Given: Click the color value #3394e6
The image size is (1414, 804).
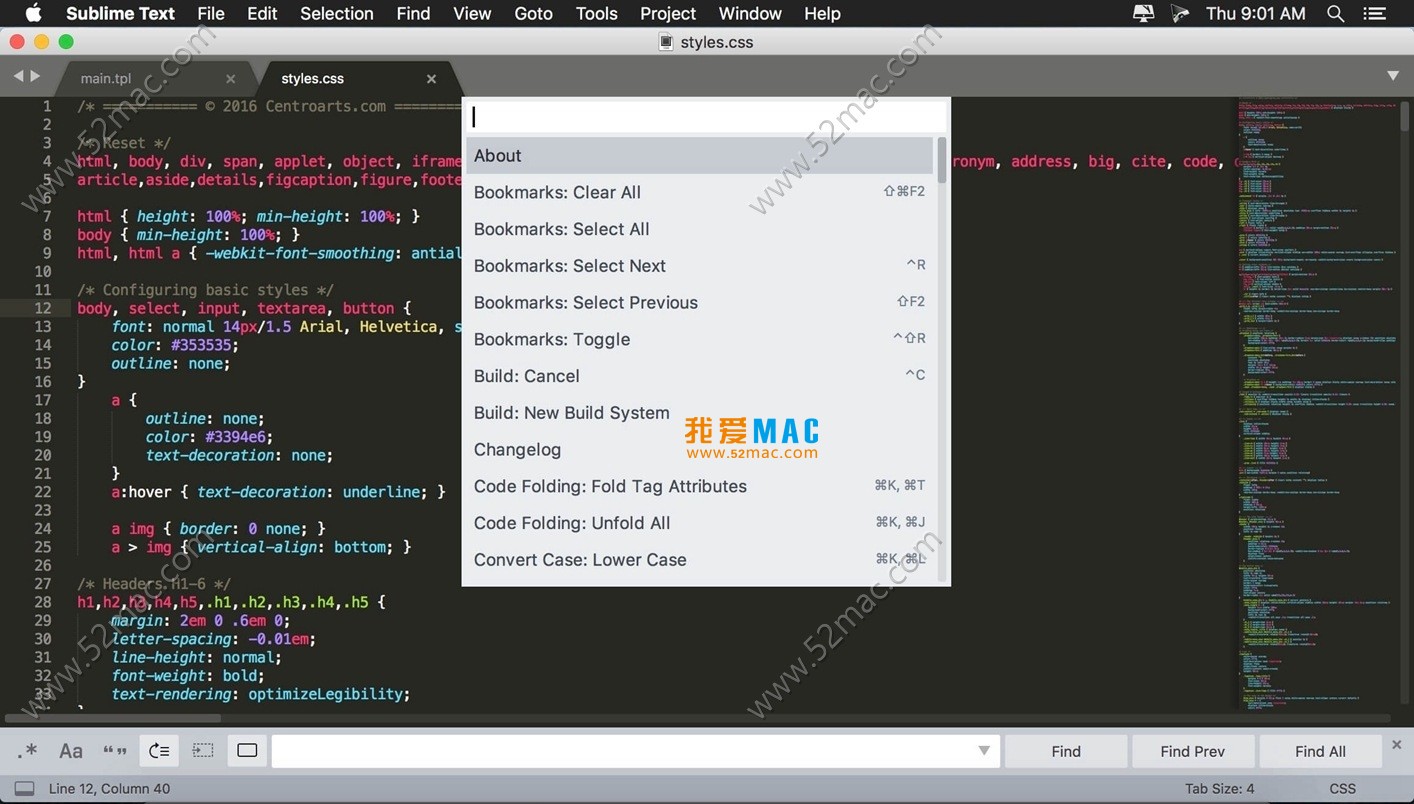Looking at the screenshot, I should coord(235,437).
